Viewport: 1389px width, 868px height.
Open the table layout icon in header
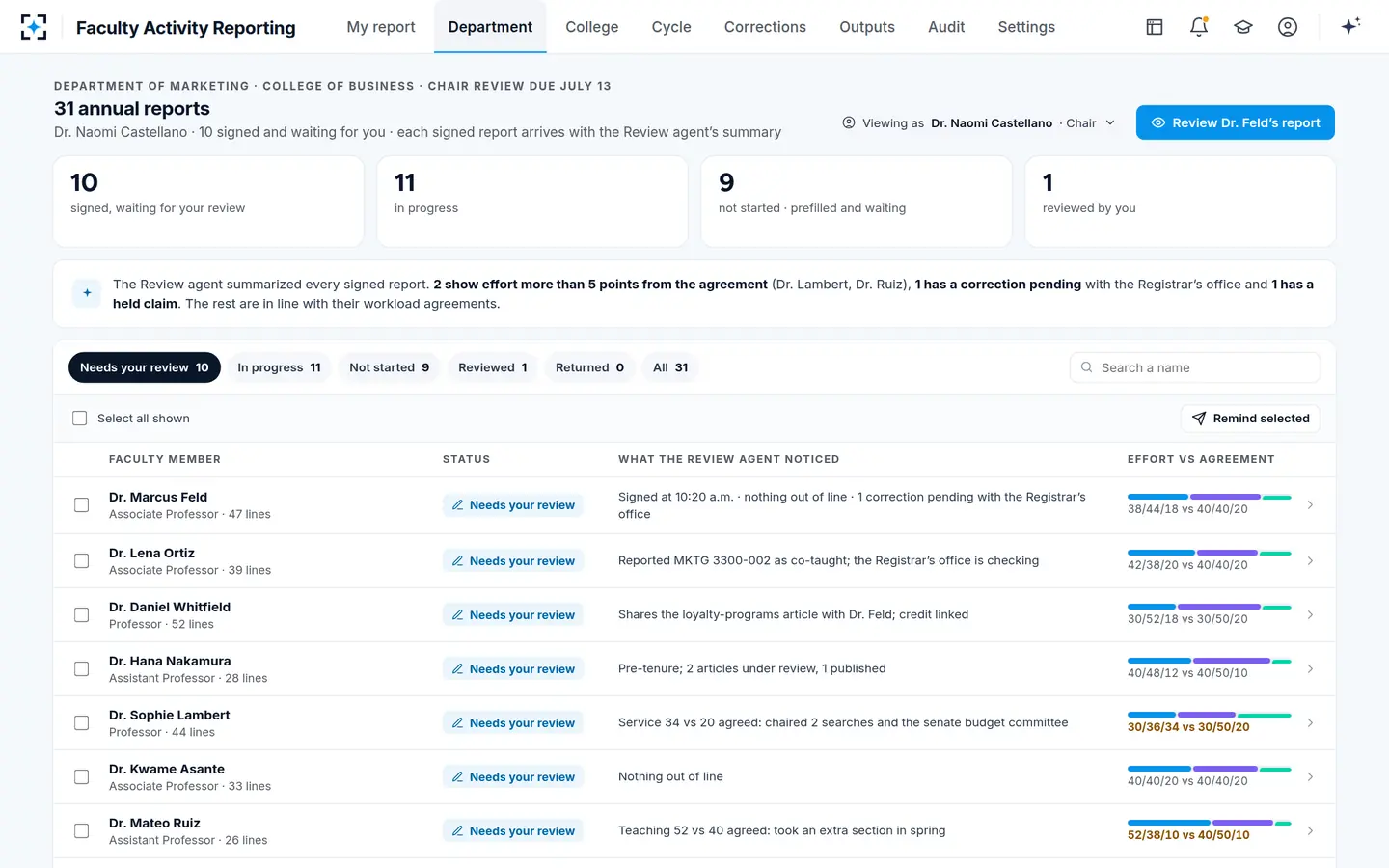(x=1155, y=27)
